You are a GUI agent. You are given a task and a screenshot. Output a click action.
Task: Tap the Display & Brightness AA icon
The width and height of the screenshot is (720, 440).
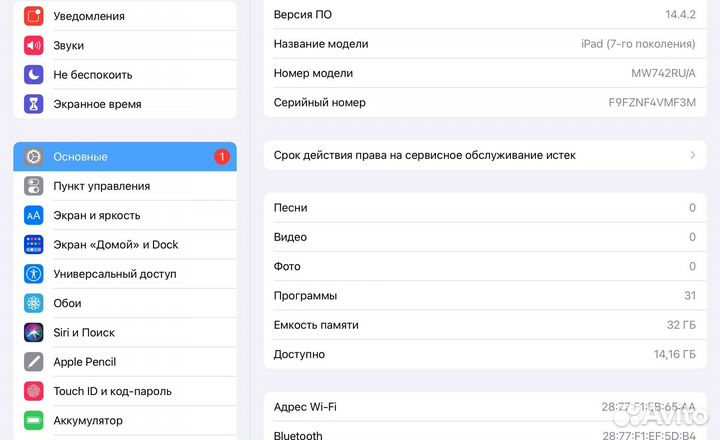tap(34, 215)
